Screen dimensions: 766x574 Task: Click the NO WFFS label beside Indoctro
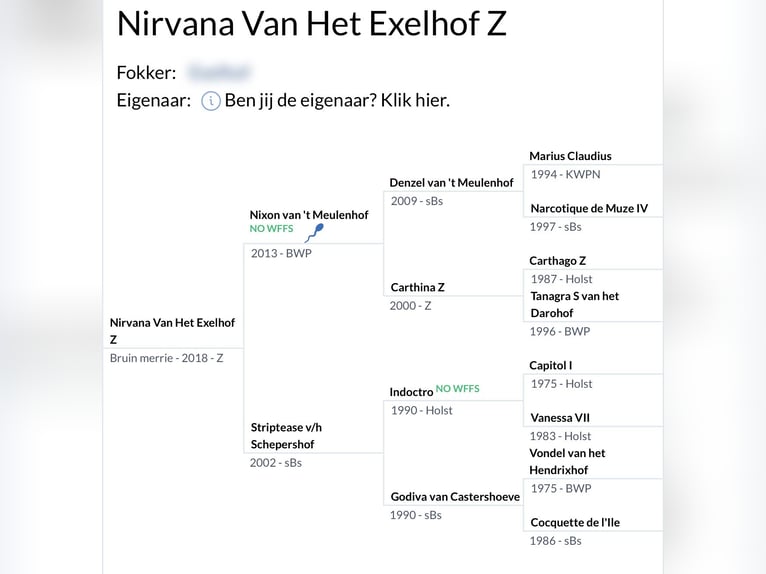[457, 389]
